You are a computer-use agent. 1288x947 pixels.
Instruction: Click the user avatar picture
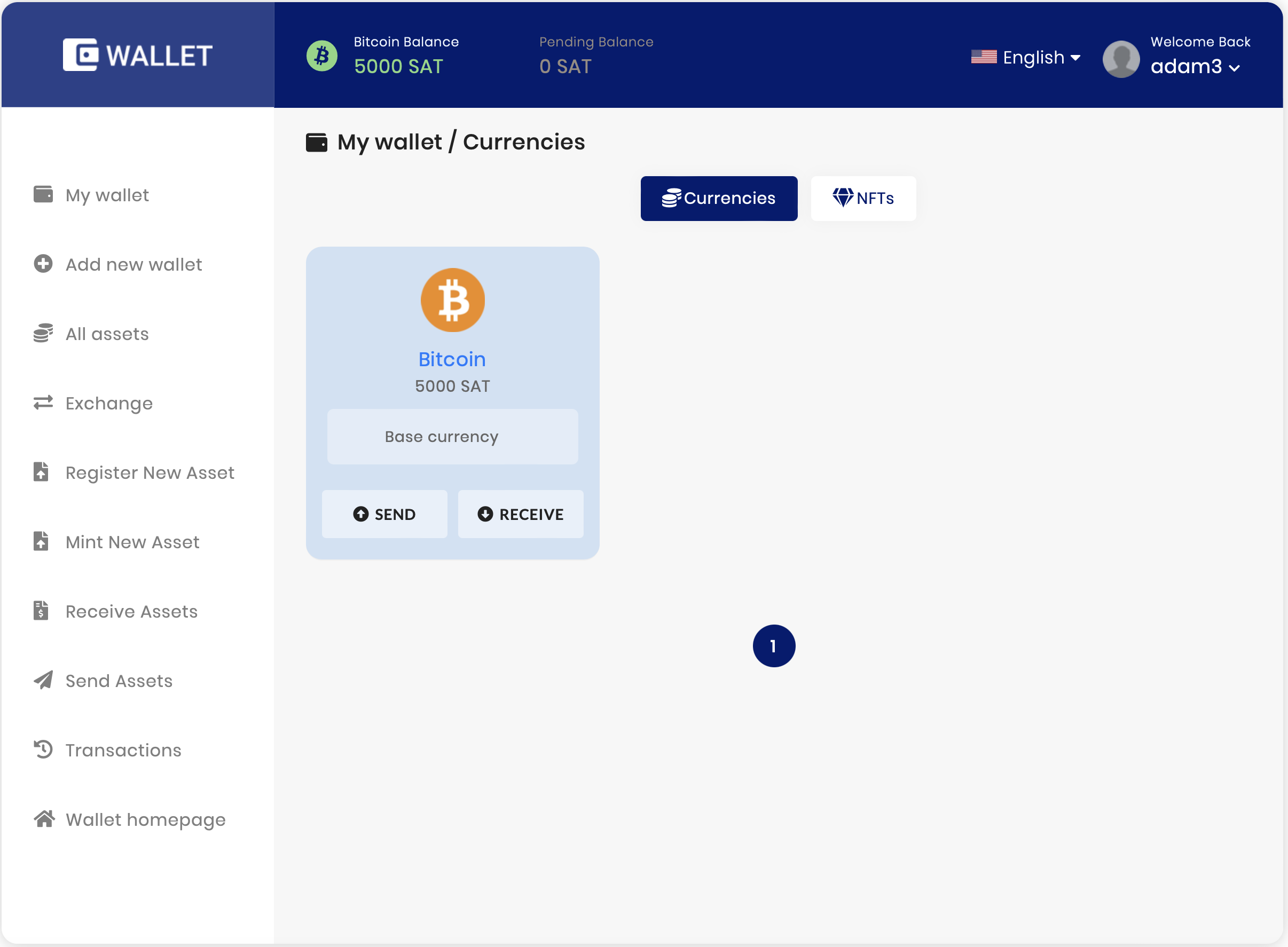click(1121, 59)
